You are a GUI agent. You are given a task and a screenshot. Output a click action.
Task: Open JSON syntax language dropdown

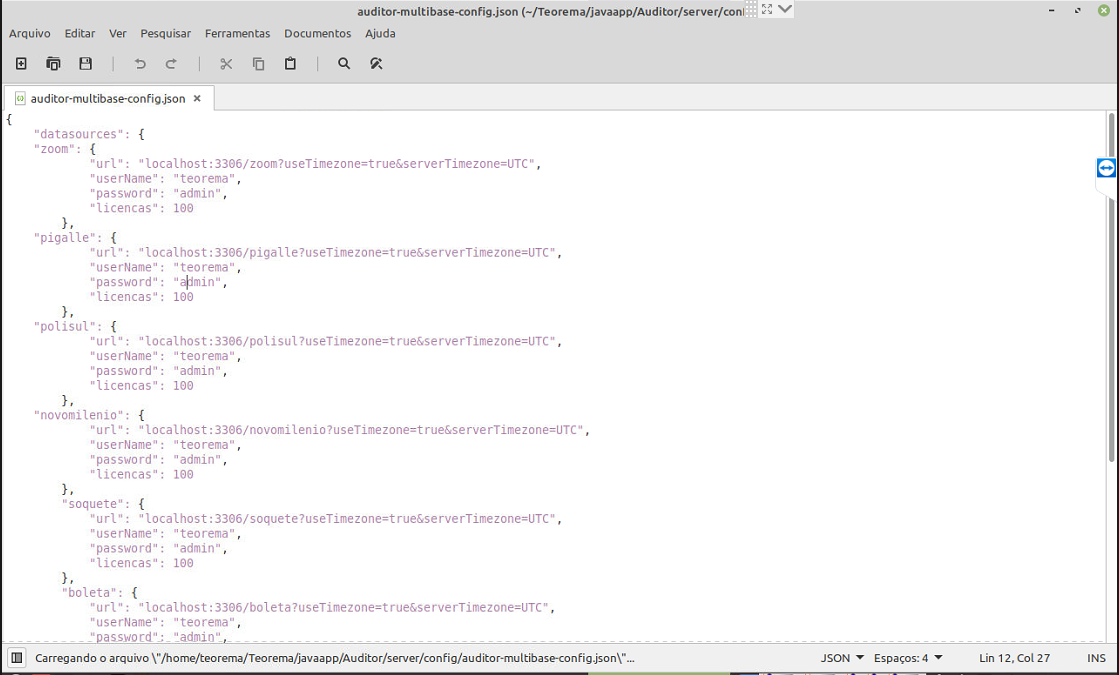coord(842,658)
